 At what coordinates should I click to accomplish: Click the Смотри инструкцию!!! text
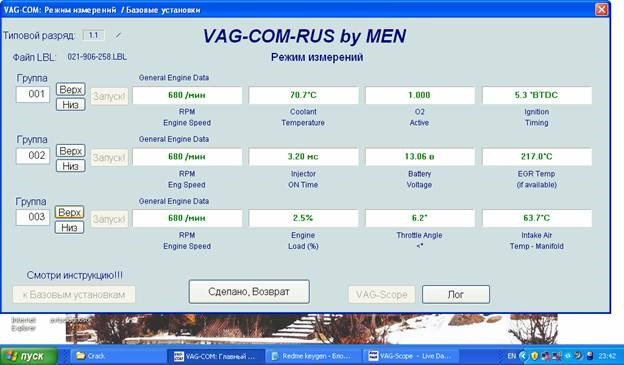click(x=74, y=275)
